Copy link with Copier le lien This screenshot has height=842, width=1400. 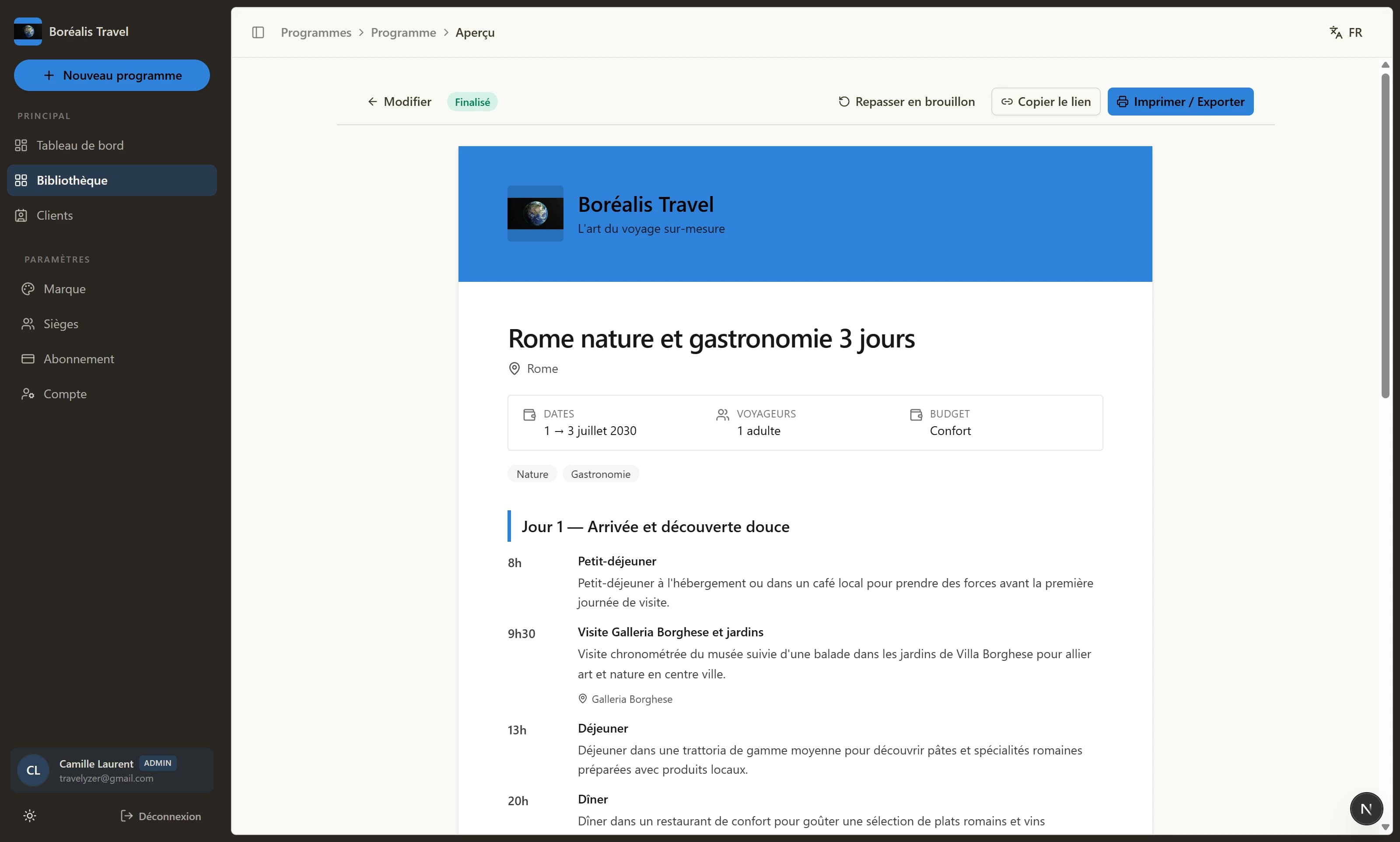(x=1046, y=102)
